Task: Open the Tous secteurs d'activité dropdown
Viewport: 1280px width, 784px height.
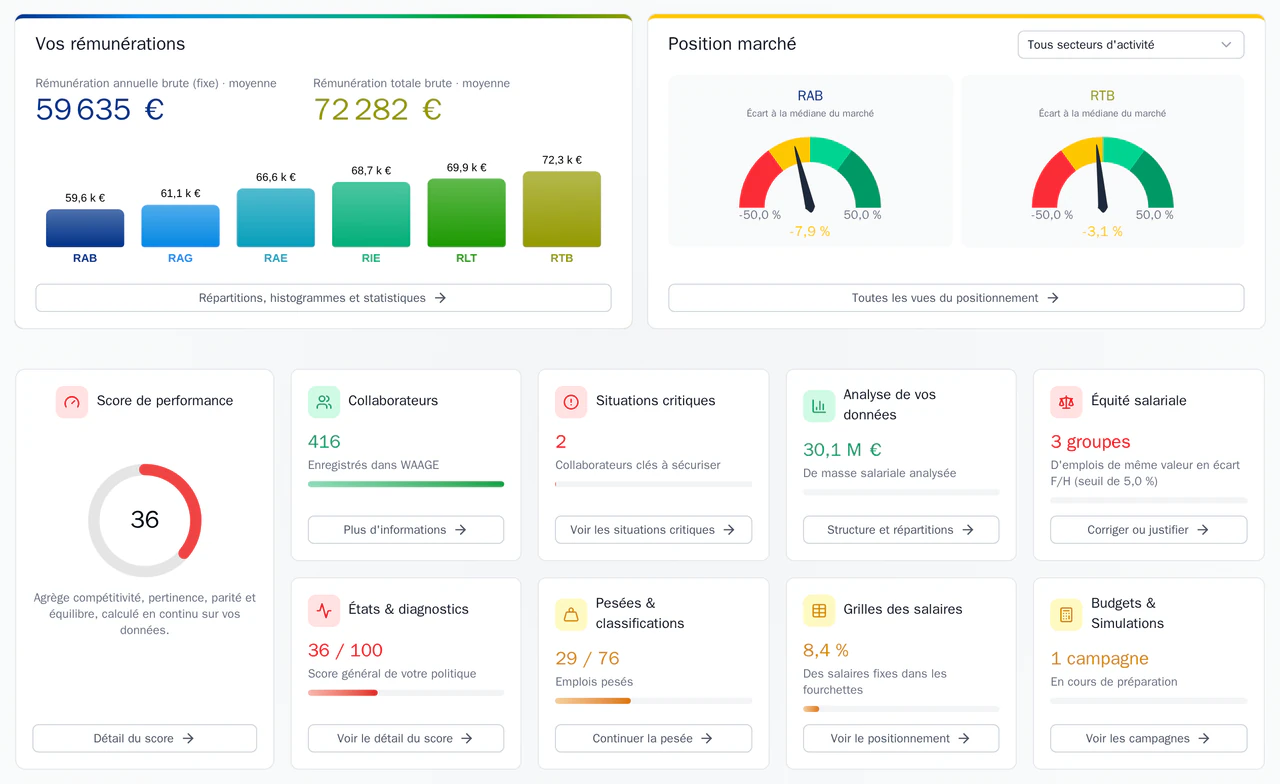Action: point(1131,45)
